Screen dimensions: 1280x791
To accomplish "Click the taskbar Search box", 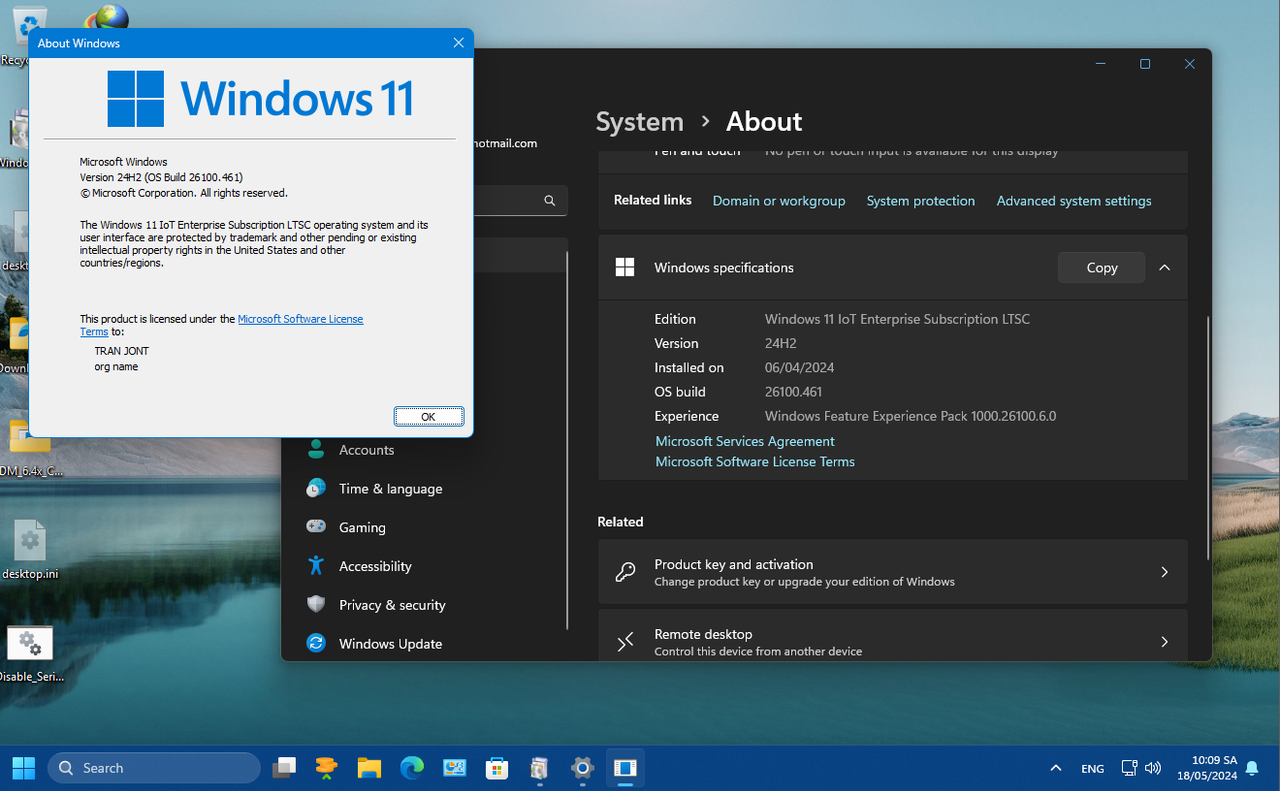I will point(154,768).
